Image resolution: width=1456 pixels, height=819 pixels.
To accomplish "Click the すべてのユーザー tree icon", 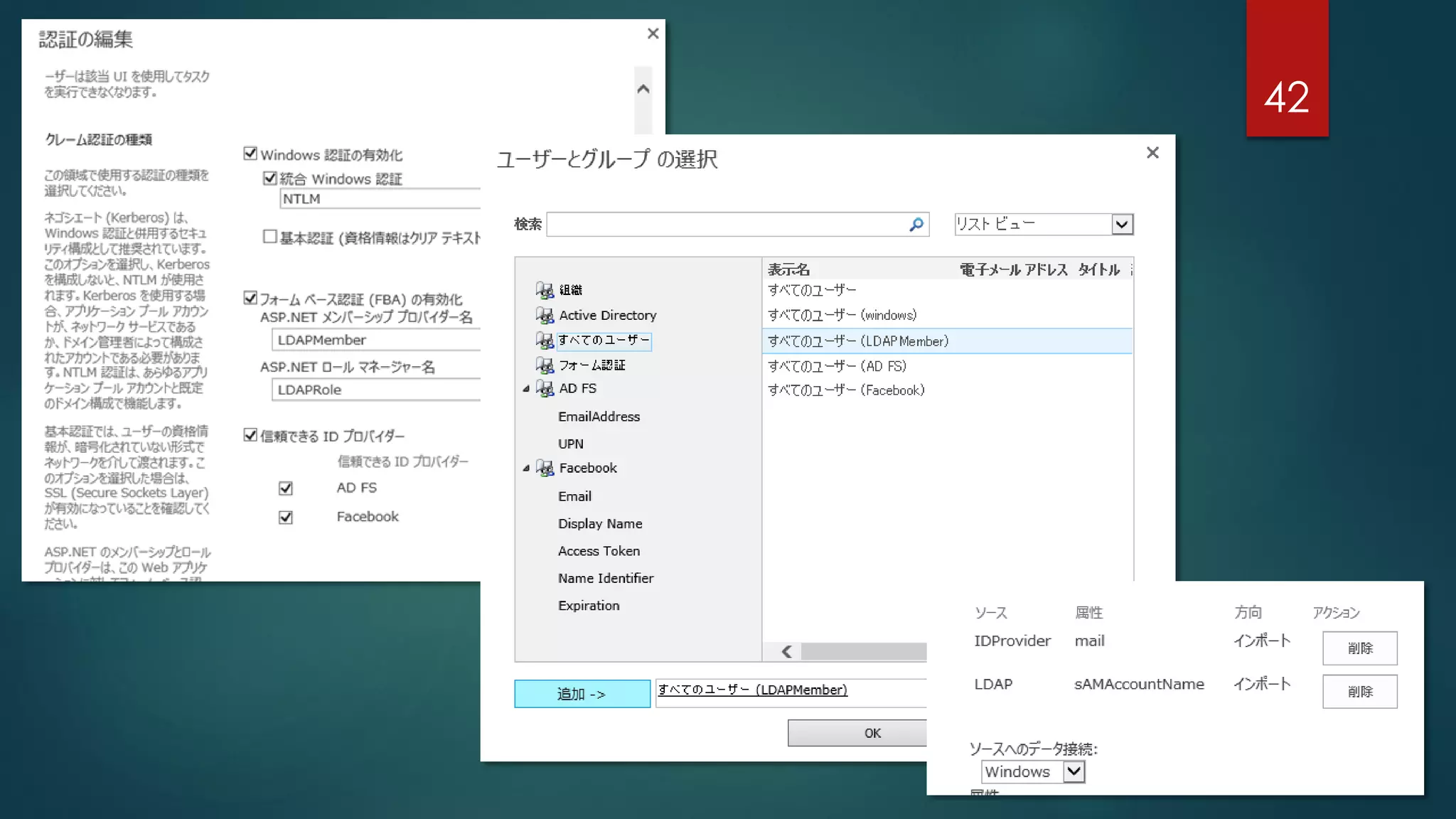I will (x=545, y=341).
